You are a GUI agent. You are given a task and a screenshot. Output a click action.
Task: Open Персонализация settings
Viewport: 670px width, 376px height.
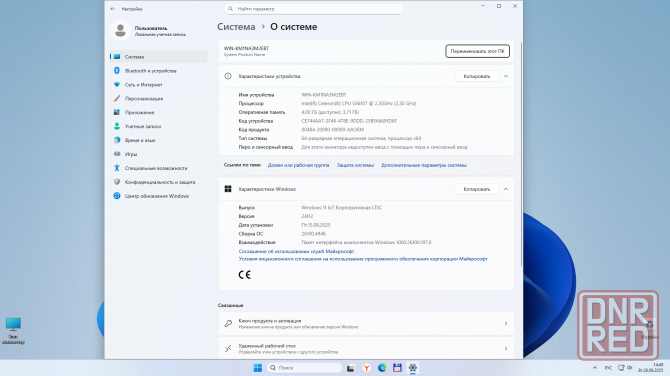click(x=159, y=98)
